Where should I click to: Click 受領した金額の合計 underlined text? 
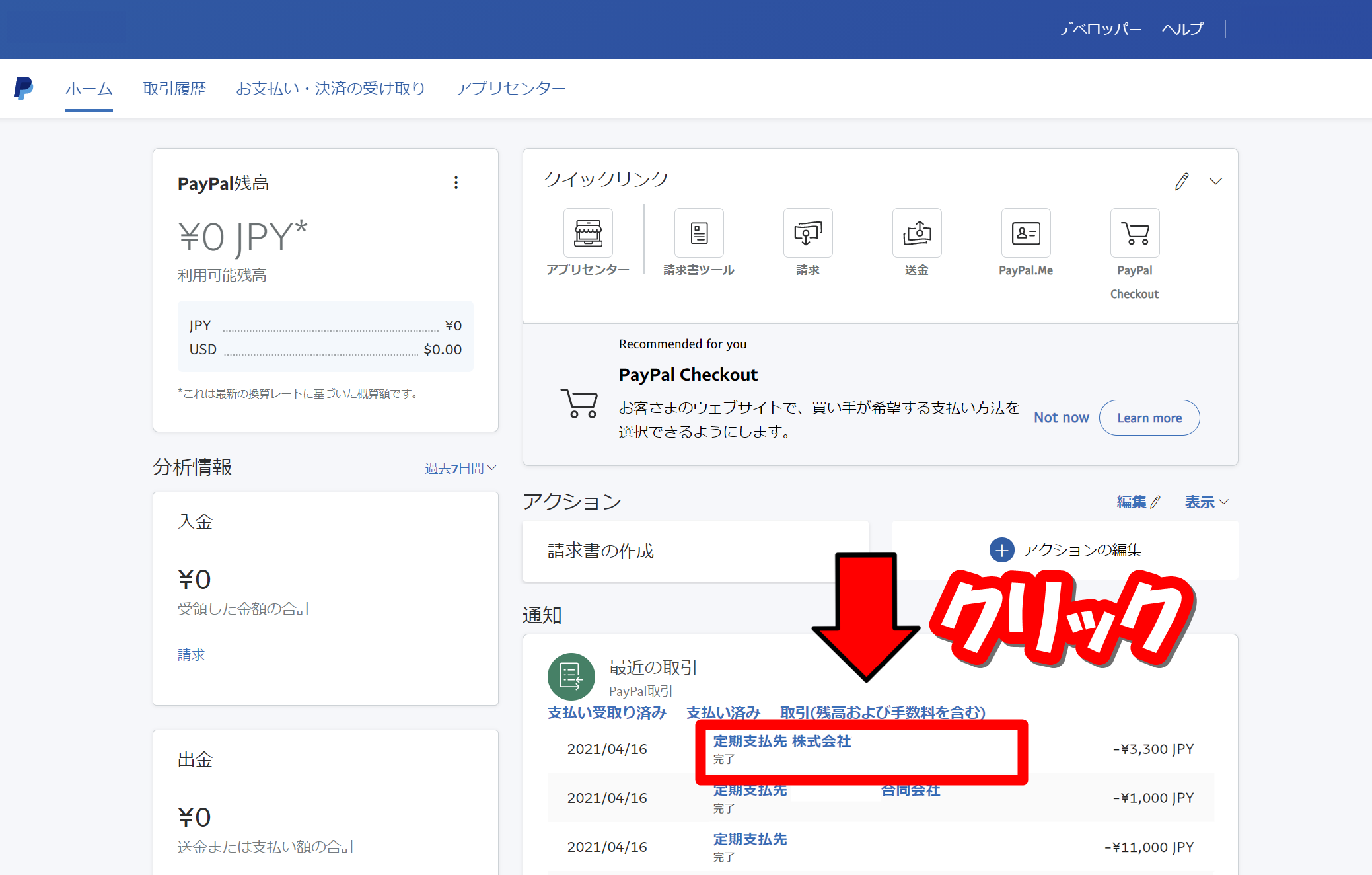pos(244,609)
